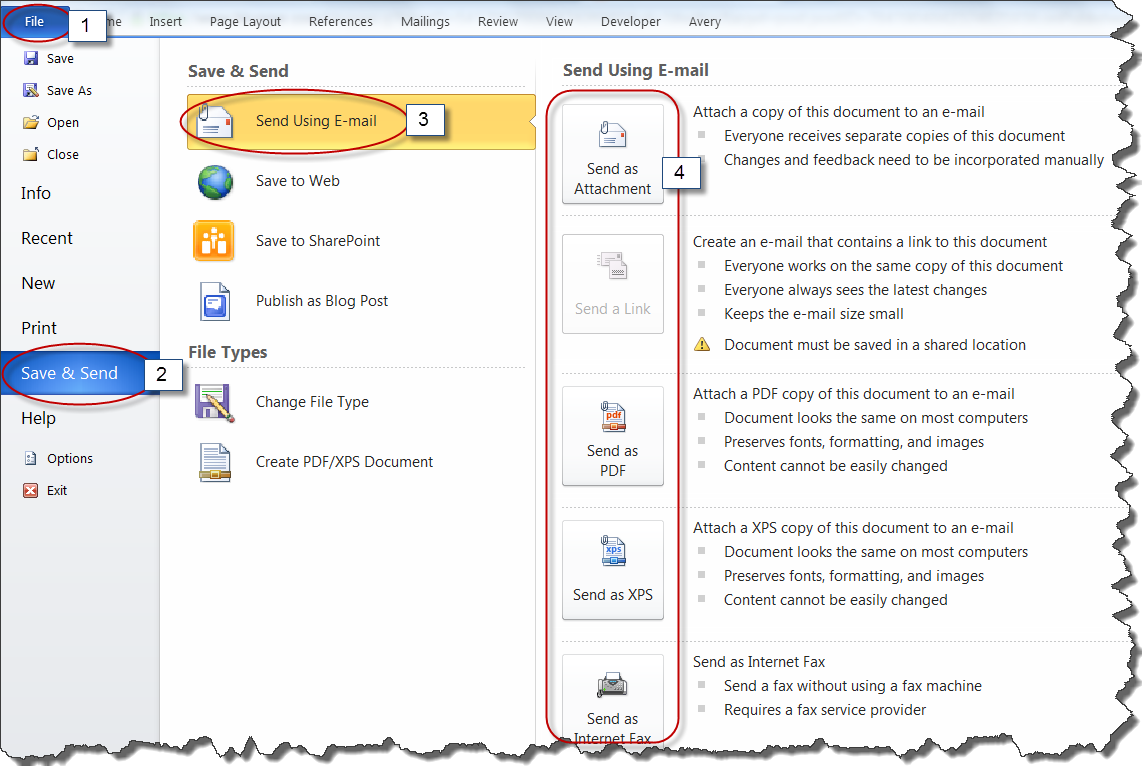
Task: Click 'Attach a copy of this document to an e-mail'
Action: (x=838, y=112)
